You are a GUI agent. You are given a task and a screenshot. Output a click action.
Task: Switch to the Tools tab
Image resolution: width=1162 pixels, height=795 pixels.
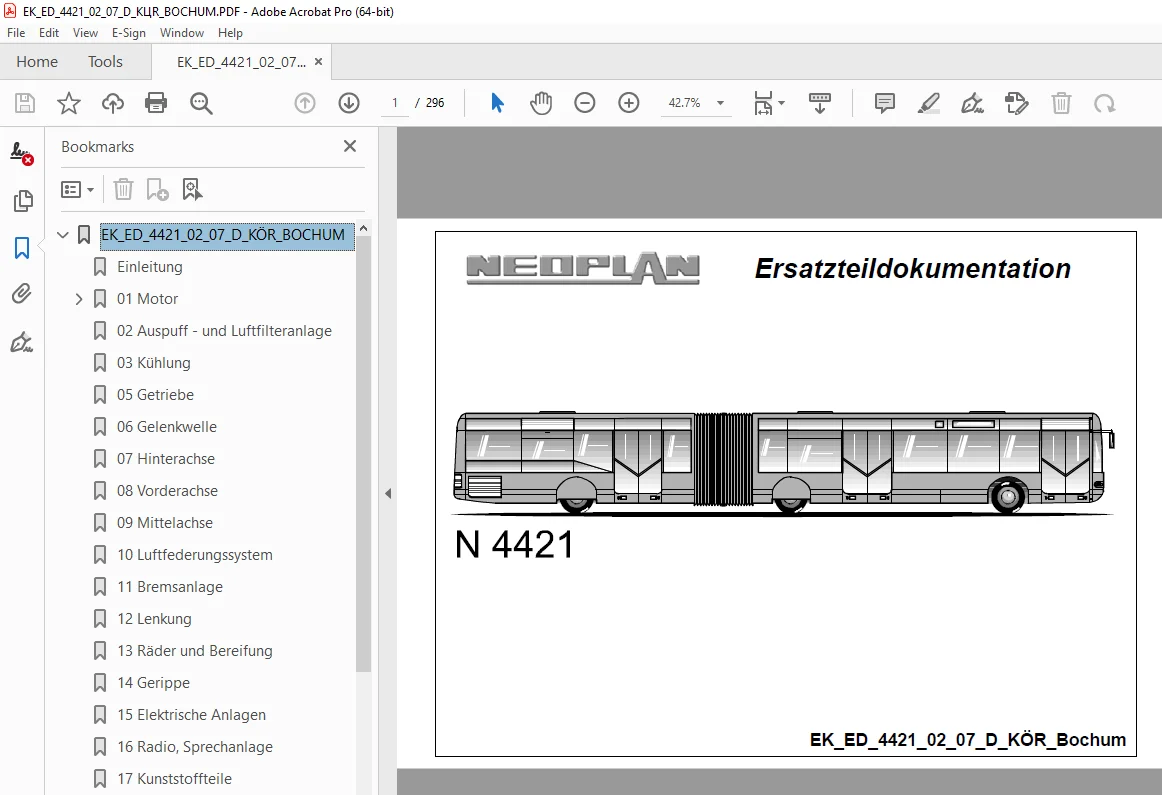pyautogui.click(x=105, y=61)
